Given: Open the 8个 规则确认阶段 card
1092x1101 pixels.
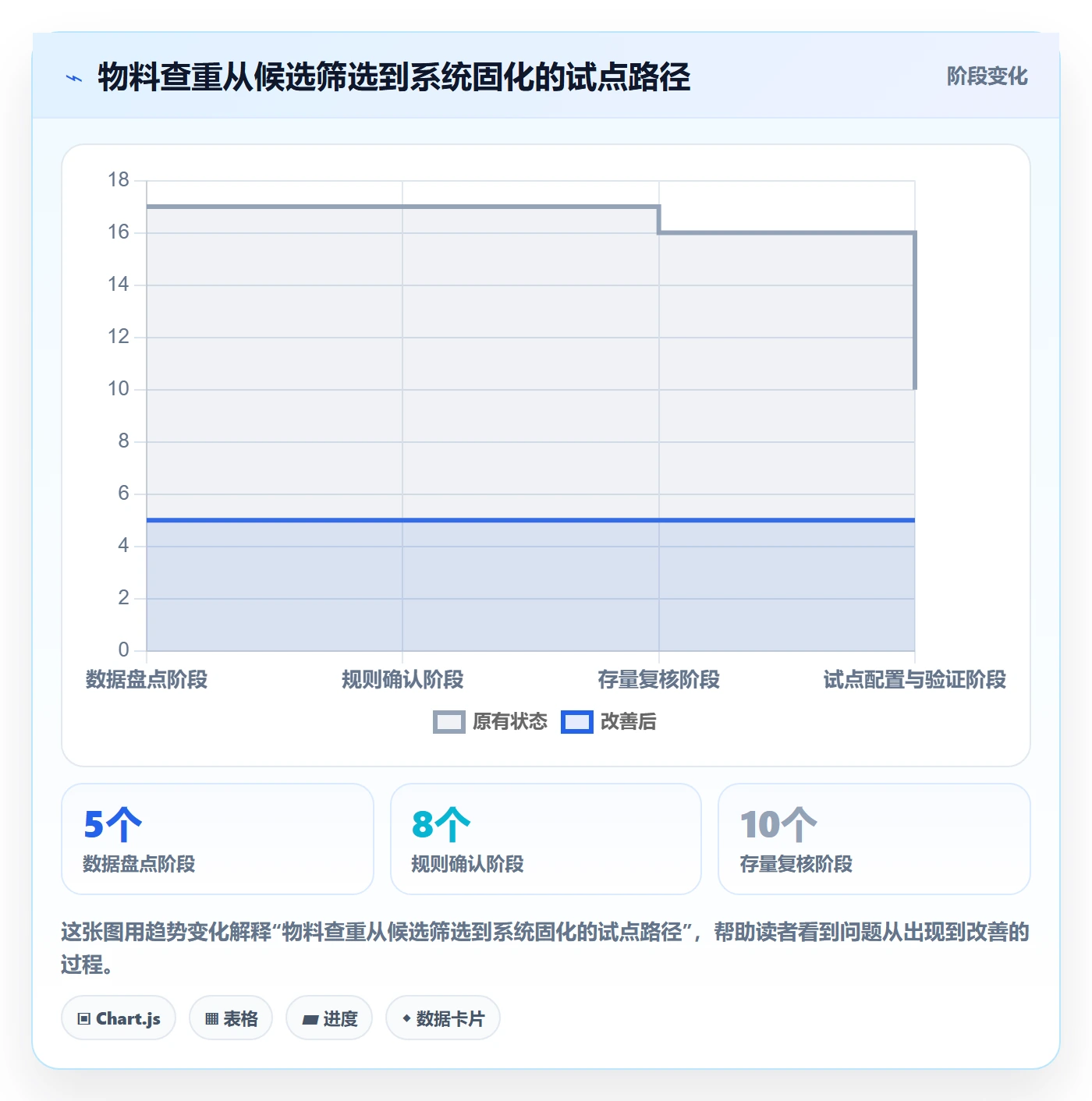Looking at the screenshot, I should 546,839.
